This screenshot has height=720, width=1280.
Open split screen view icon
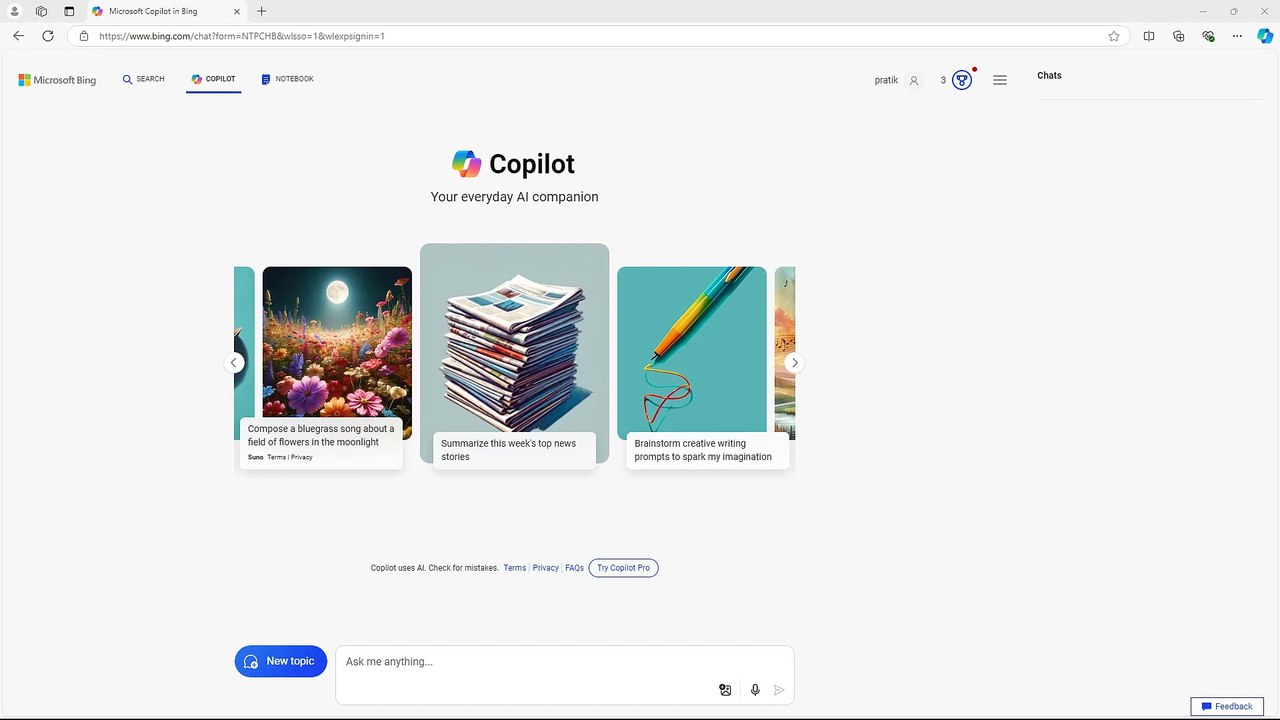click(x=1149, y=36)
